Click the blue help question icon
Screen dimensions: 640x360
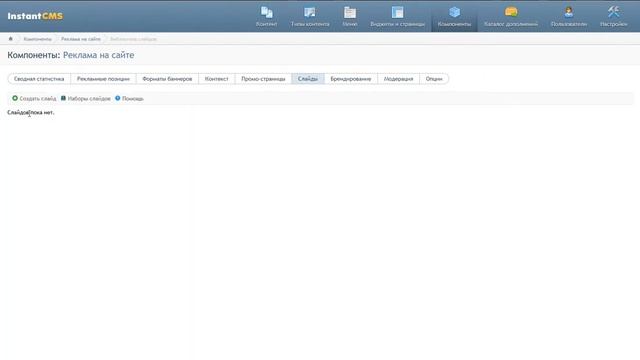click(118, 98)
